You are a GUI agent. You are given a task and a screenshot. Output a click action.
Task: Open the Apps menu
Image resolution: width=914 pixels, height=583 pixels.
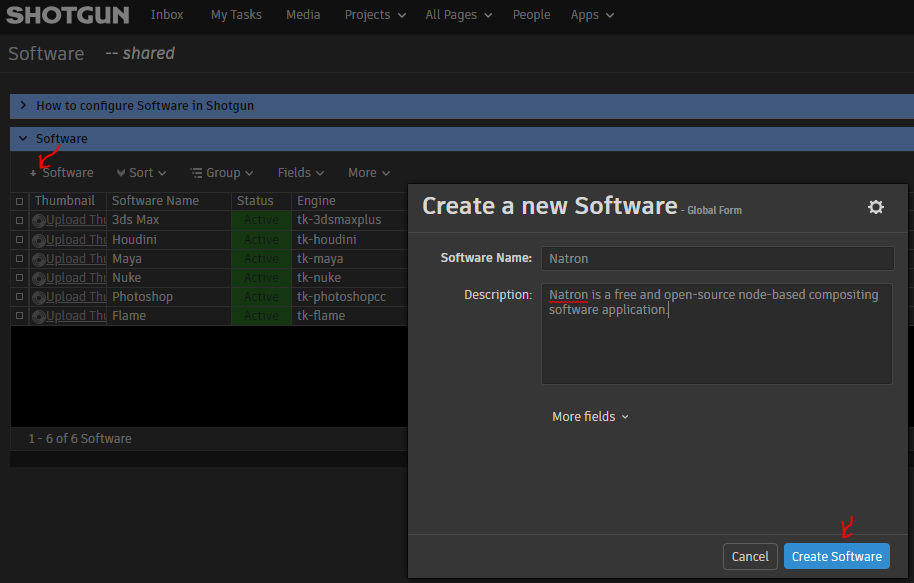(592, 15)
